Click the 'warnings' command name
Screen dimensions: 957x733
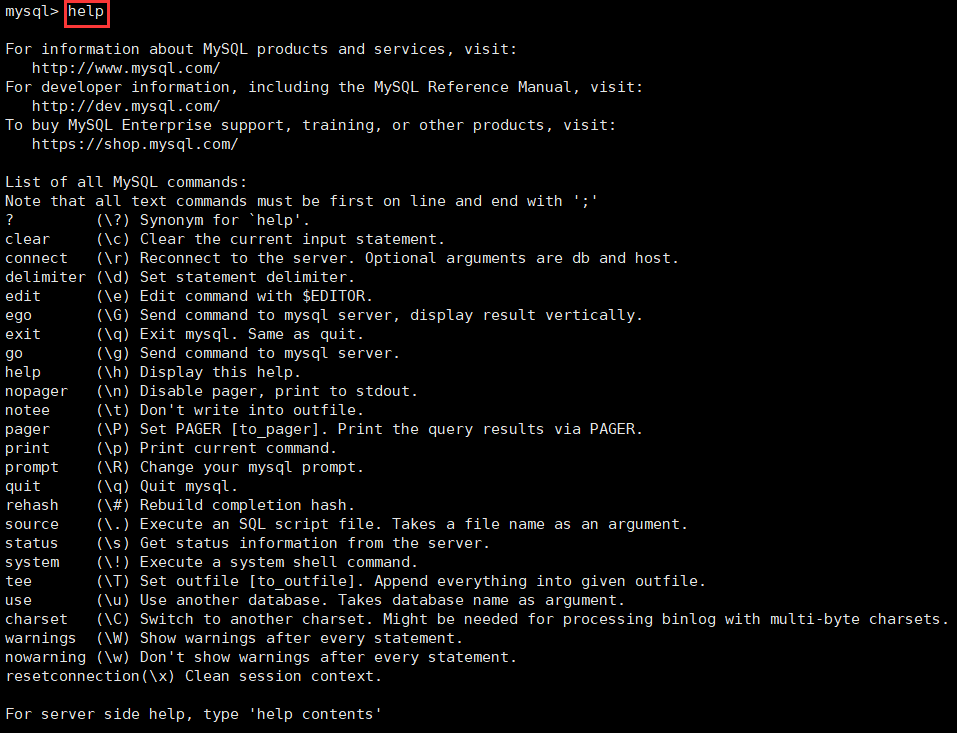40,638
